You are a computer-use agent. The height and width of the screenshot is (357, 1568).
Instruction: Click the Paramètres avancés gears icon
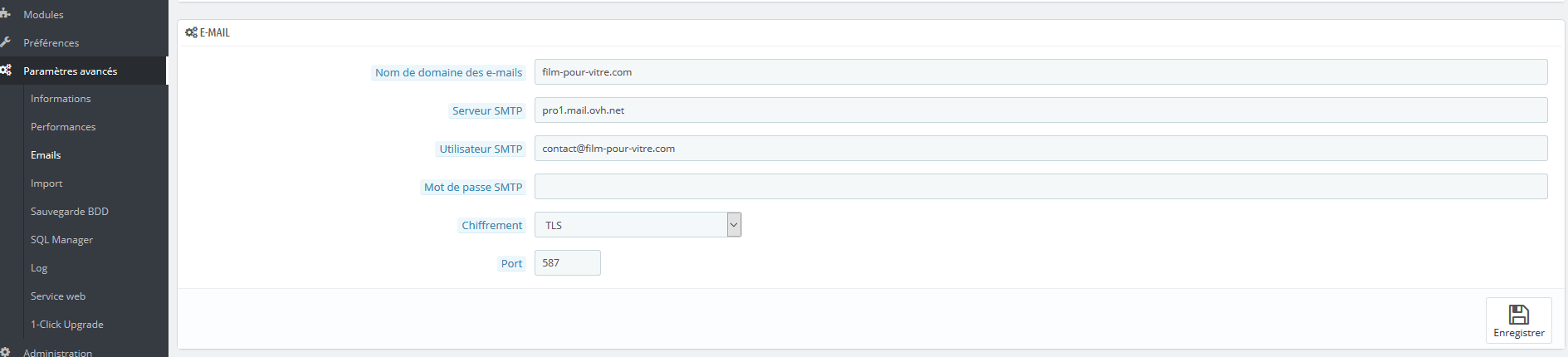coord(6,71)
